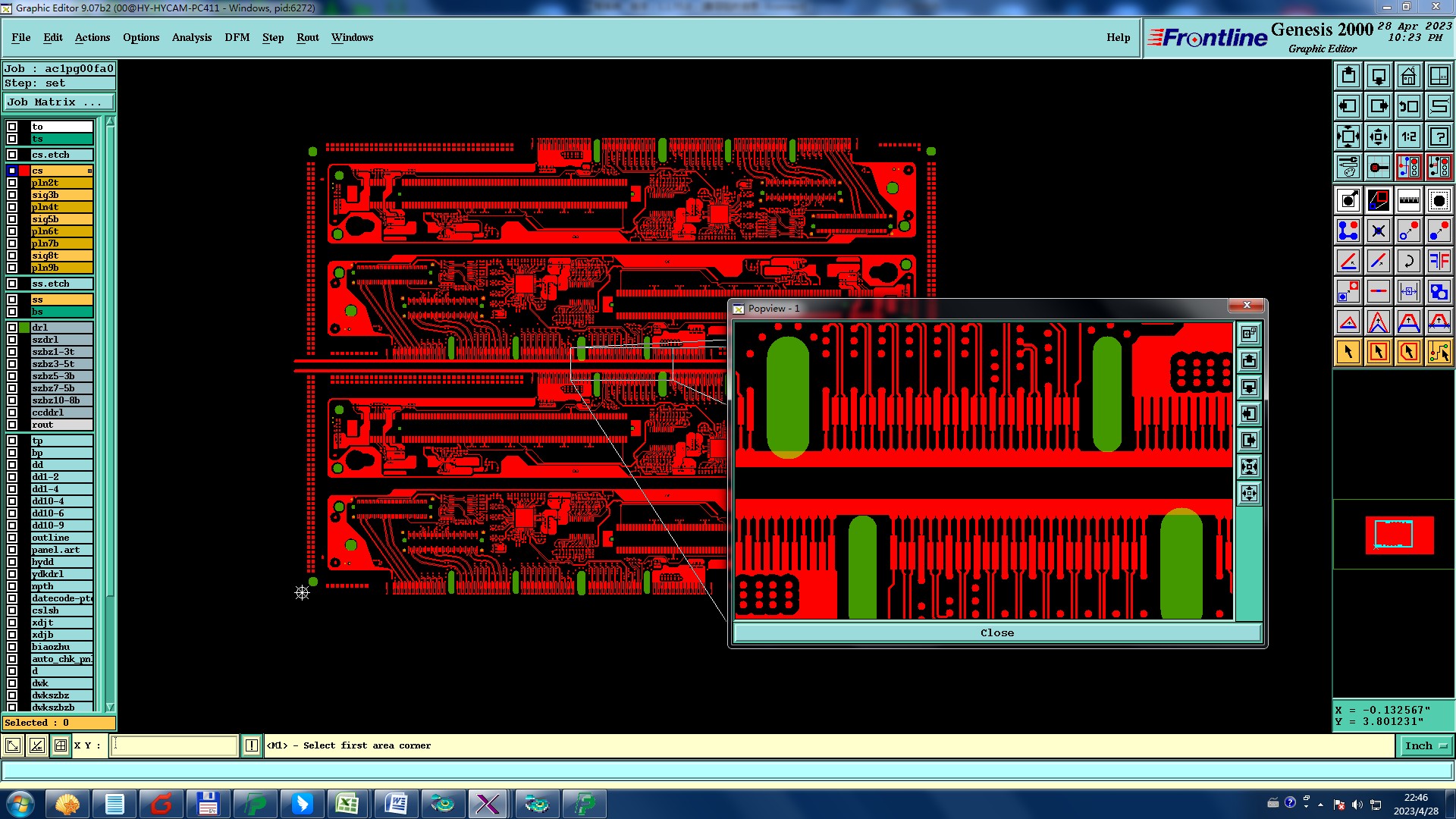
Task: Toggle the drl layer checkbox
Action: [x=12, y=328]
